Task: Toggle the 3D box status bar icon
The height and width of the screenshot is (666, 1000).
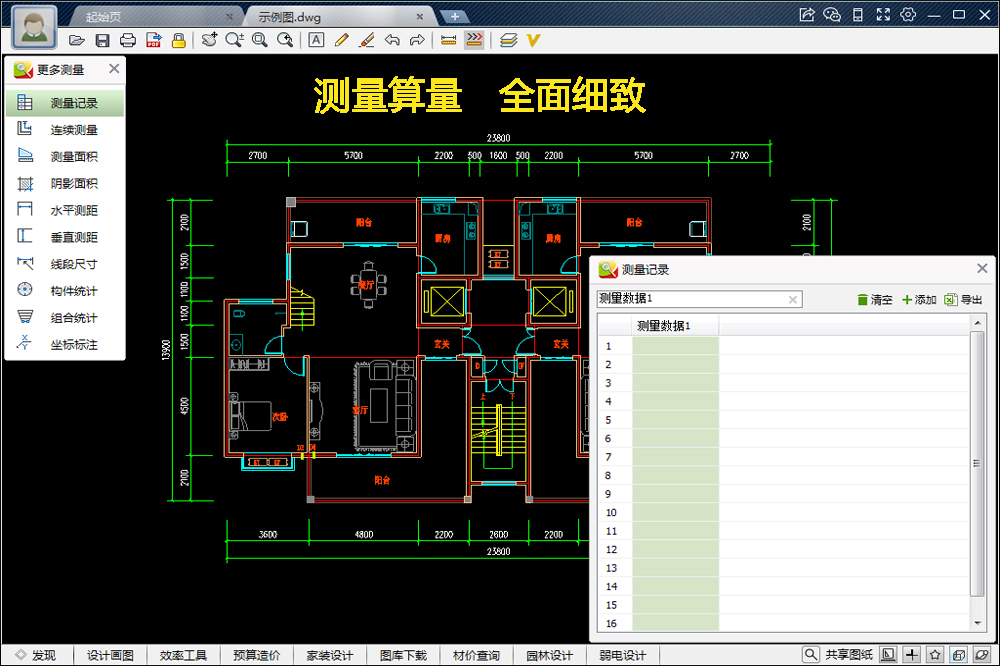Action: (x=959, y=655)
